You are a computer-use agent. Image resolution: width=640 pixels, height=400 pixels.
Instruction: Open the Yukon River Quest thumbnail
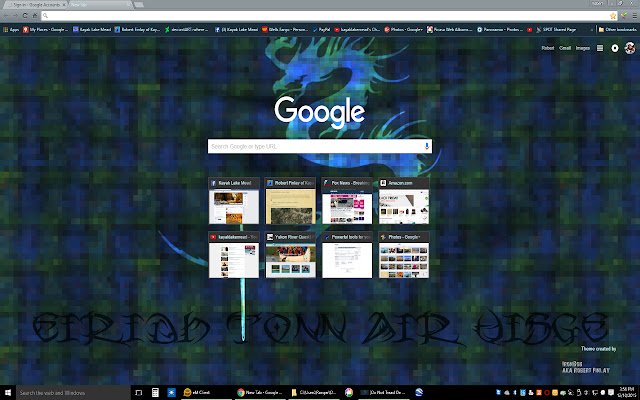(x=291, y=255)
